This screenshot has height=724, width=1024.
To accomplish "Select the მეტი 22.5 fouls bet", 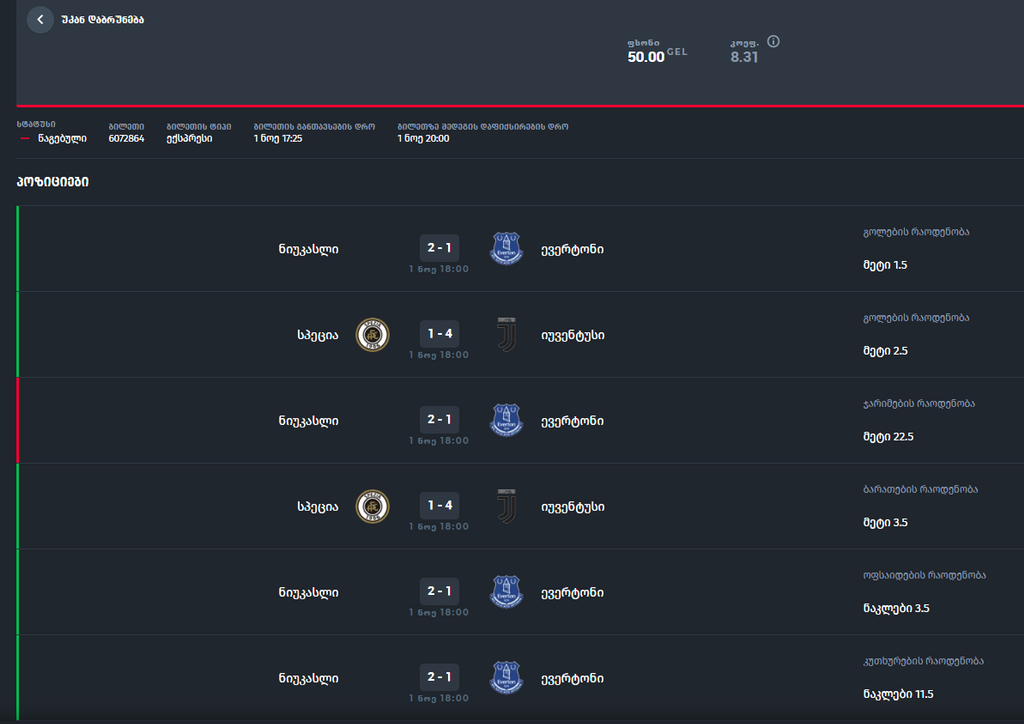I will point(888,437).
